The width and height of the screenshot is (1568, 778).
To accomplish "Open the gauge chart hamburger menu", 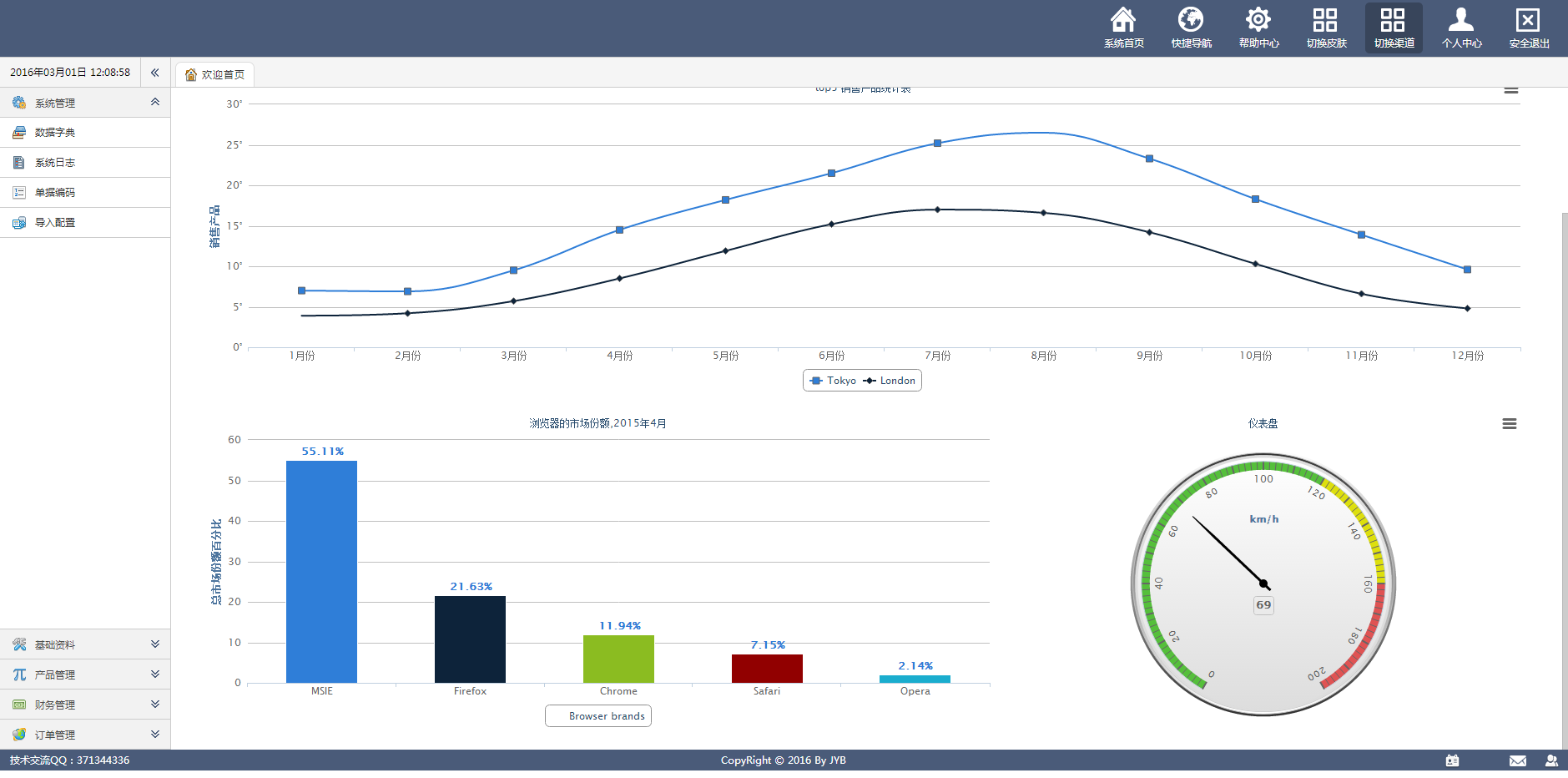I will point(1509,424).
